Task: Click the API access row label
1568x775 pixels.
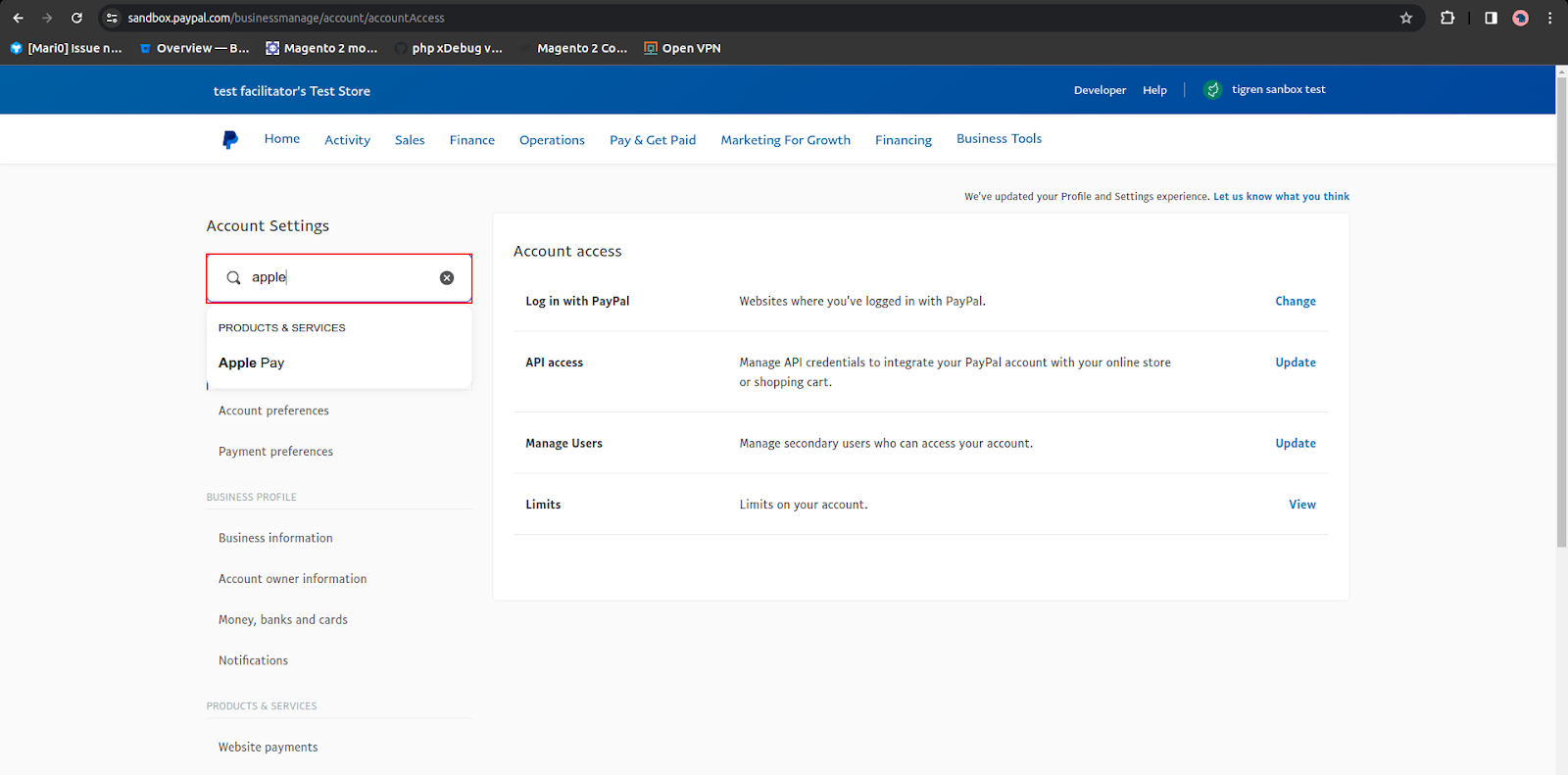Action: 554,363
